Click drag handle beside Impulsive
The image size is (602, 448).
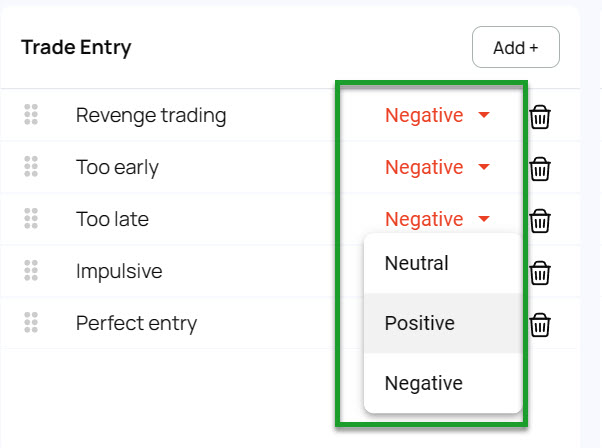coord(31,271)
